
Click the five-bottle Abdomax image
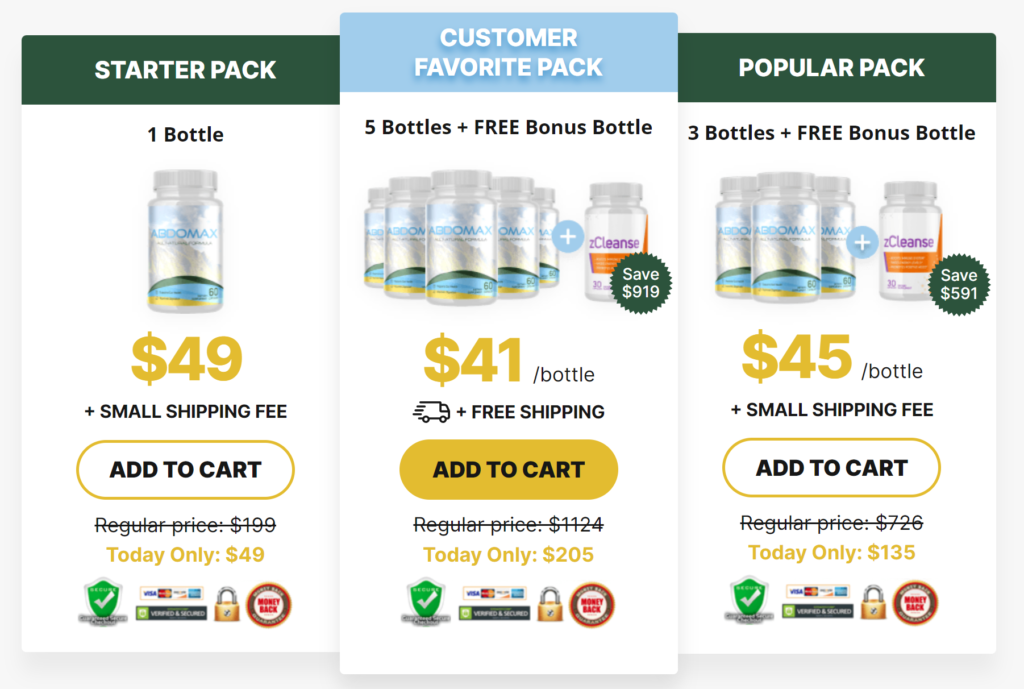pyautogui.click(x=460, y=237)
